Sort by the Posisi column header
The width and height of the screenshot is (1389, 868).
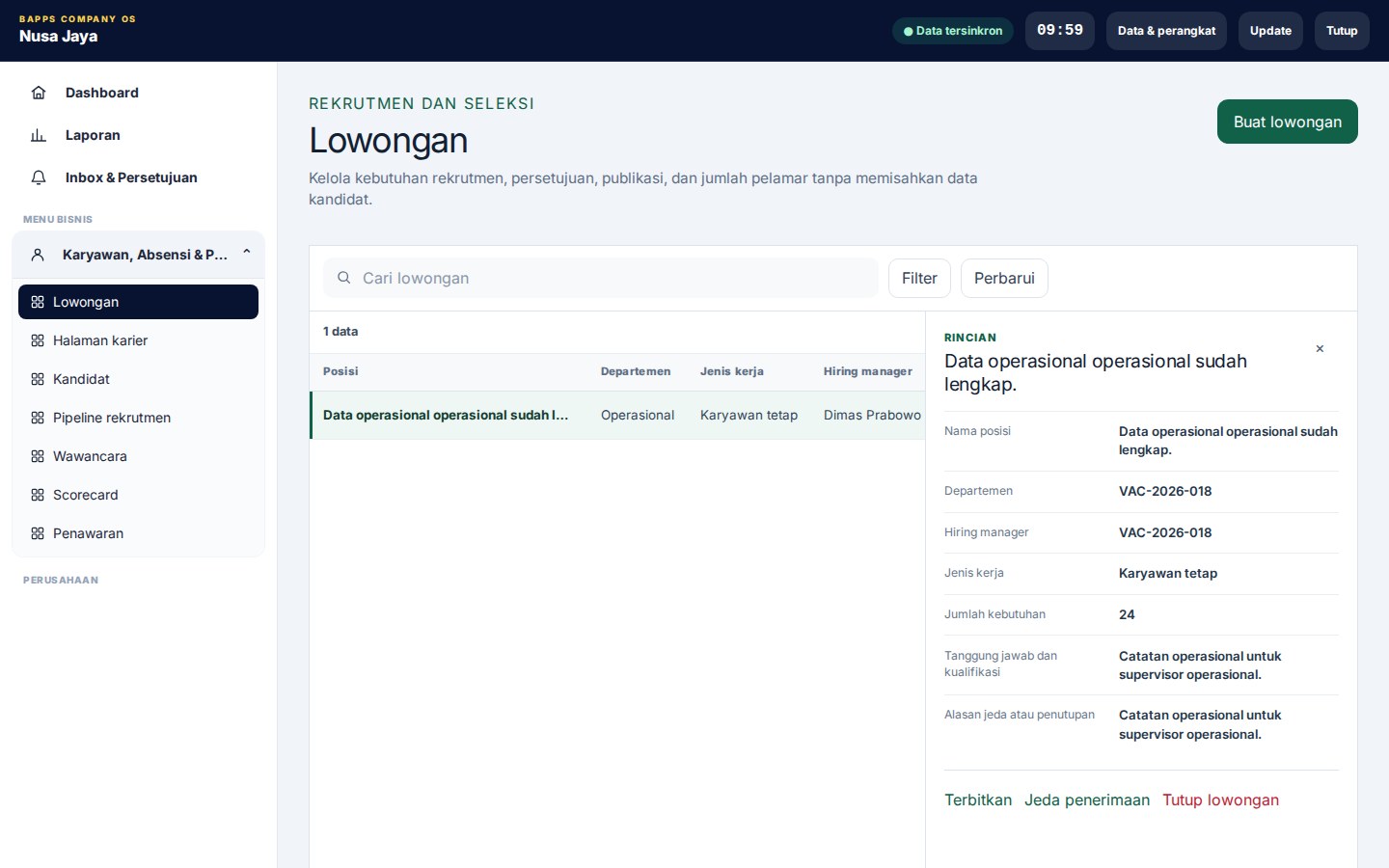(x=340, y=371)
